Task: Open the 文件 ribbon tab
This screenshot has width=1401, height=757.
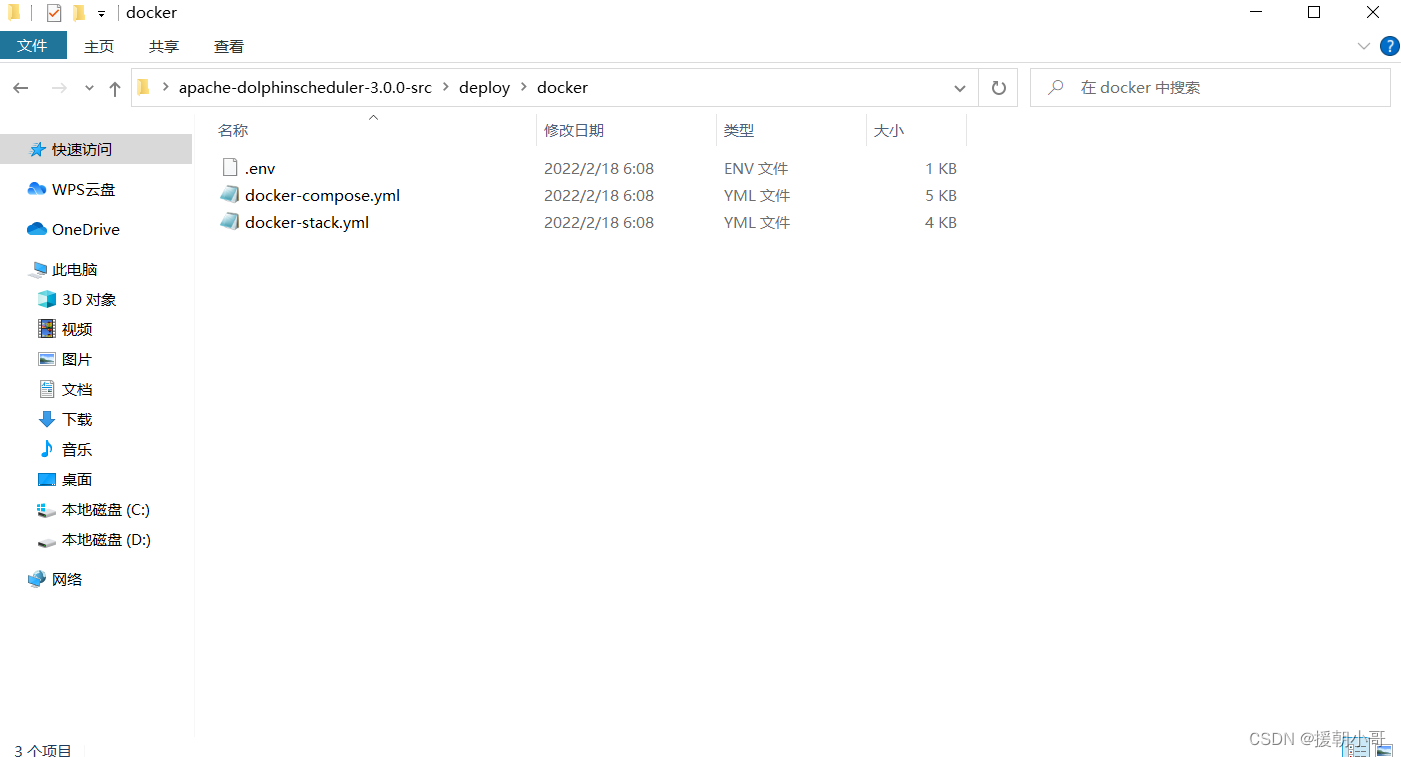Action: [x=33, y=46]
